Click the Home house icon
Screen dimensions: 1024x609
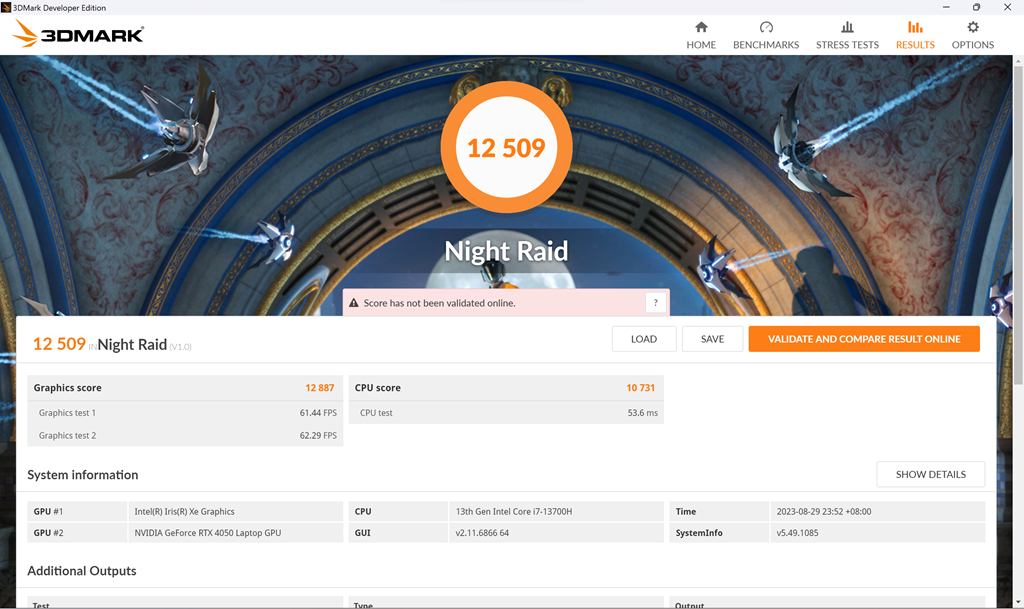701,27
